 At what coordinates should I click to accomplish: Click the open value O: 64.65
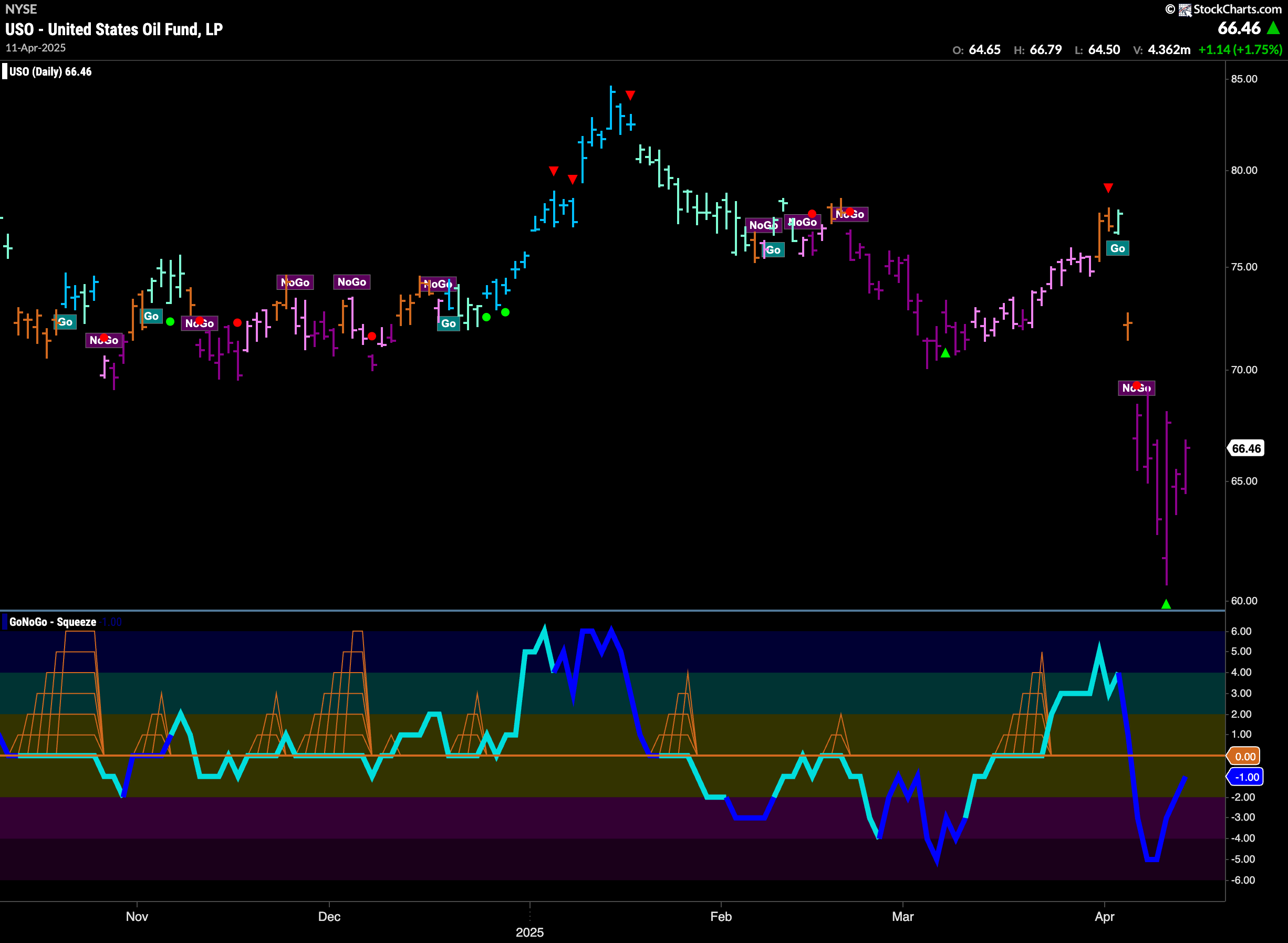point(977,50)
